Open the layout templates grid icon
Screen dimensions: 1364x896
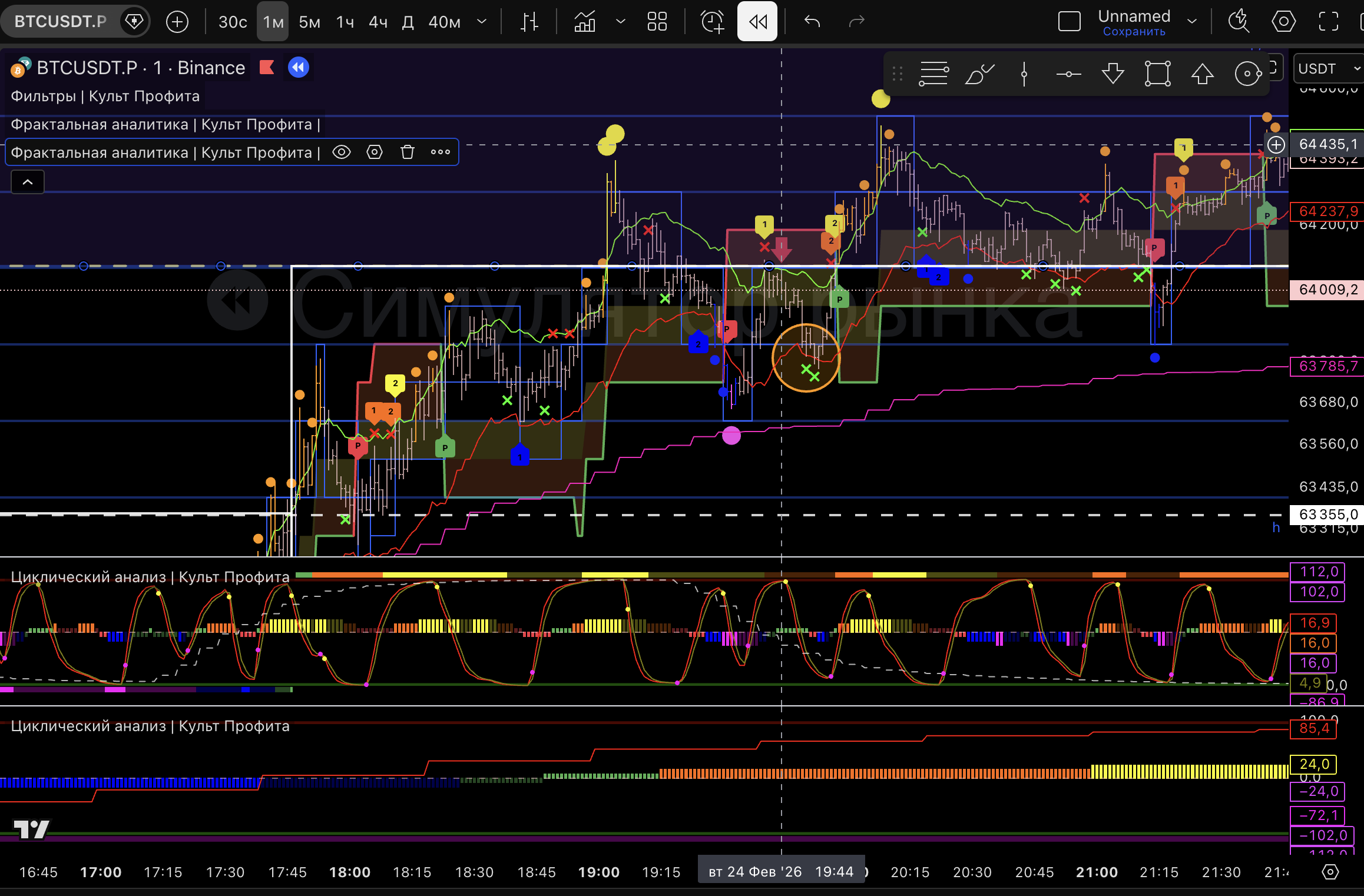click(x=657, y=22)
